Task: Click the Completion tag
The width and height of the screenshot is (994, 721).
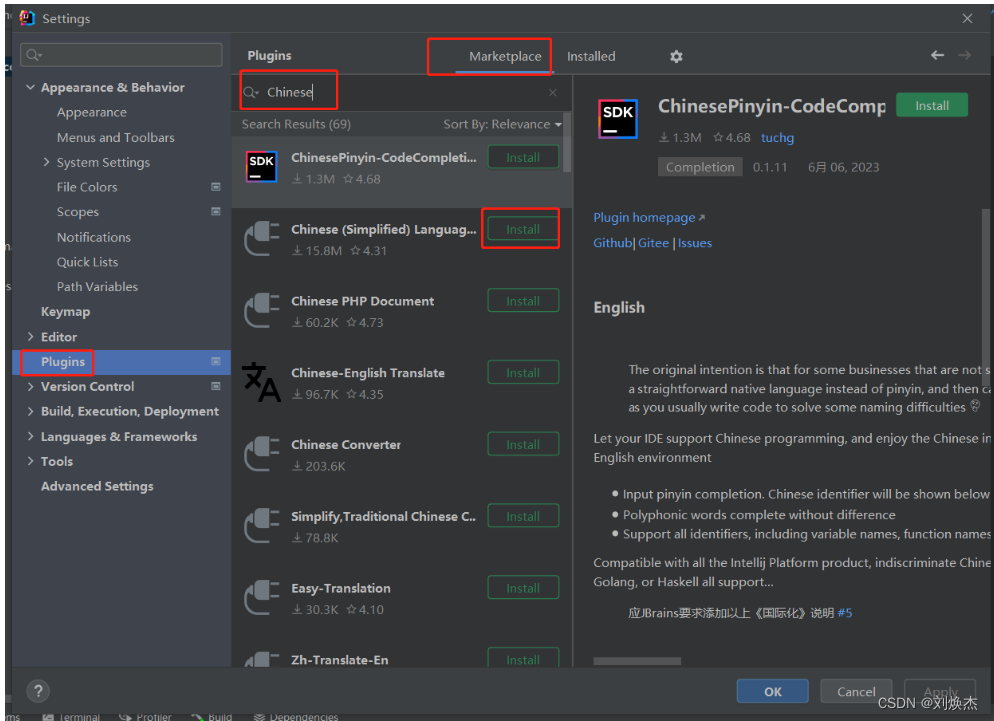Action: pyautogui.click(x=700, y=167)
